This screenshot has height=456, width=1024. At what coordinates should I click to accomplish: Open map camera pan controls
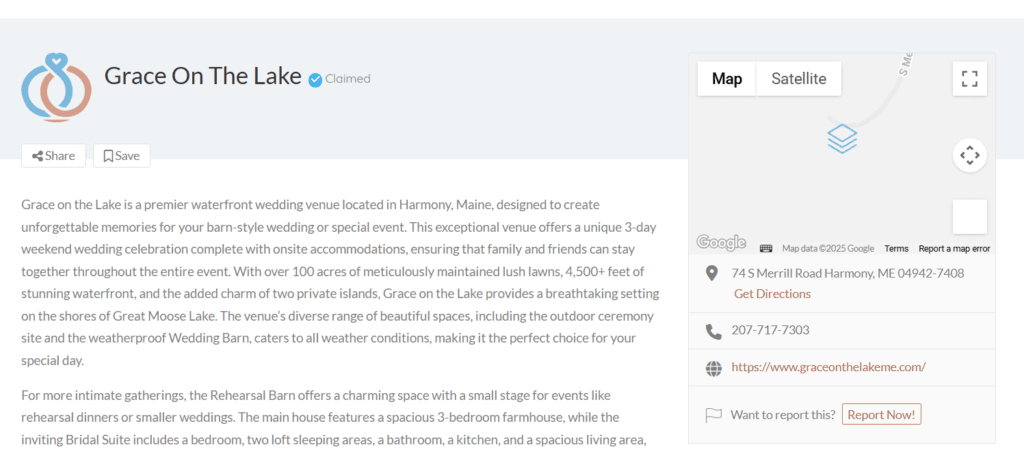tap(968, 154)
